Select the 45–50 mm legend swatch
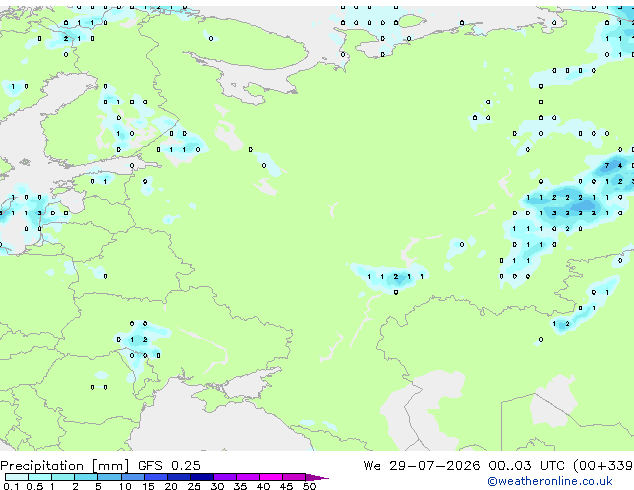 click(x=294, y=477)
